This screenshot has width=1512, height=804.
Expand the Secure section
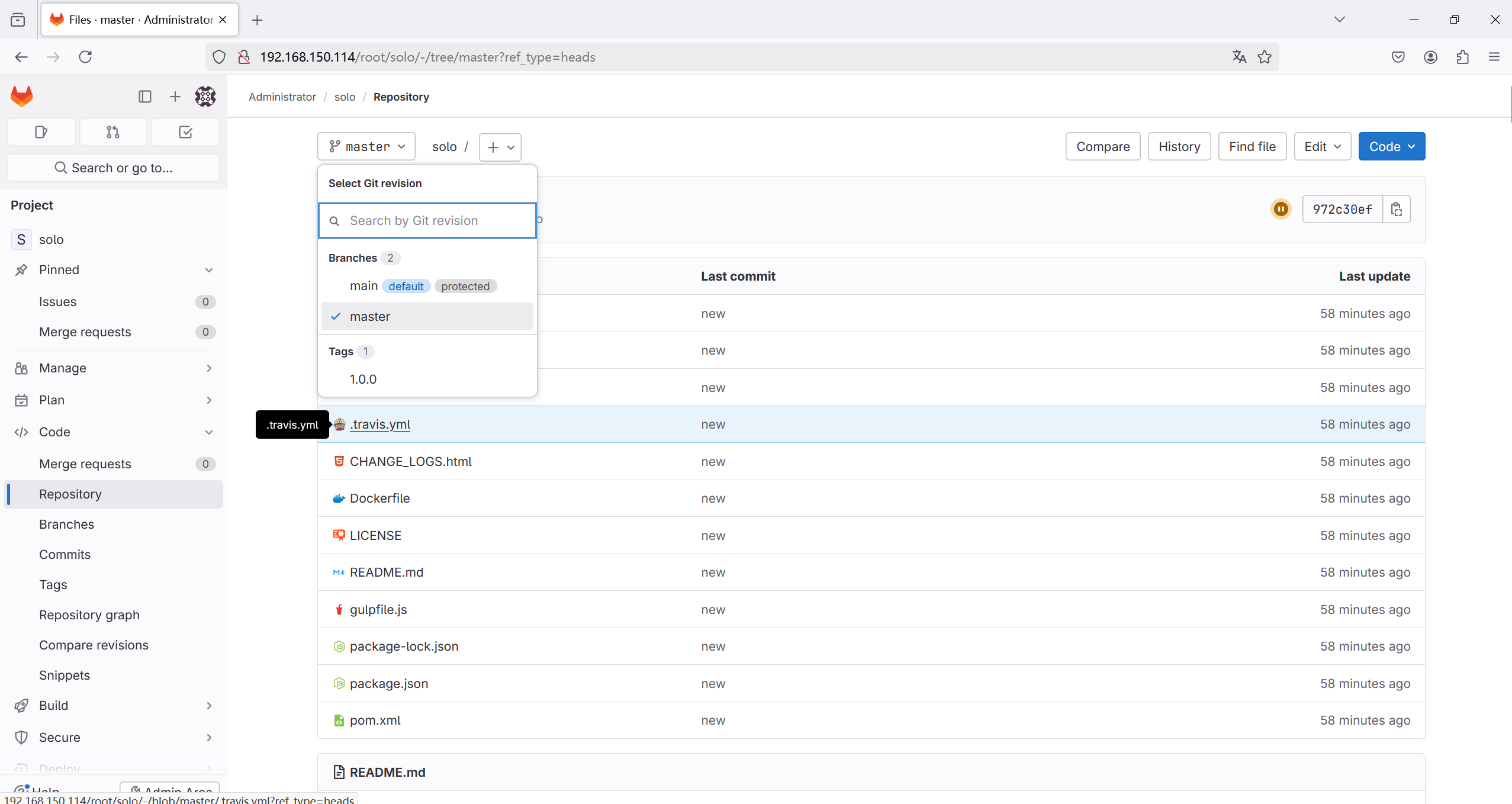pyautogui.click(x=209, y=738)
